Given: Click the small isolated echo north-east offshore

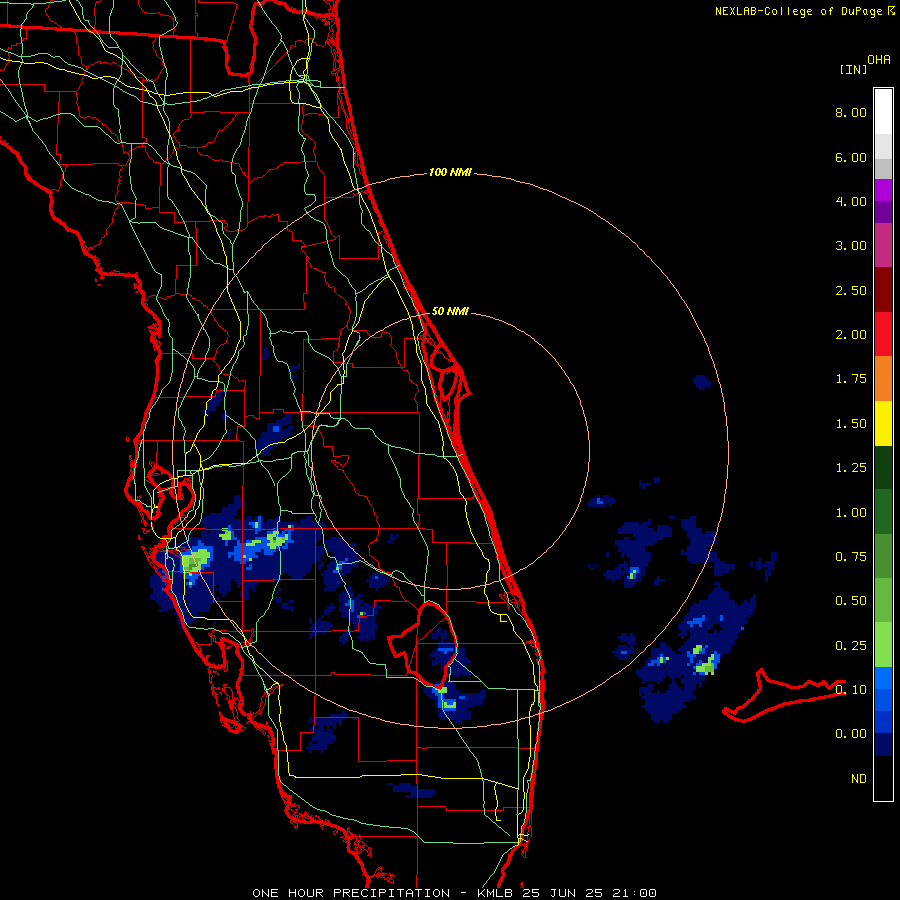Looking at the screenshot, I should click(x=702, y=382).
